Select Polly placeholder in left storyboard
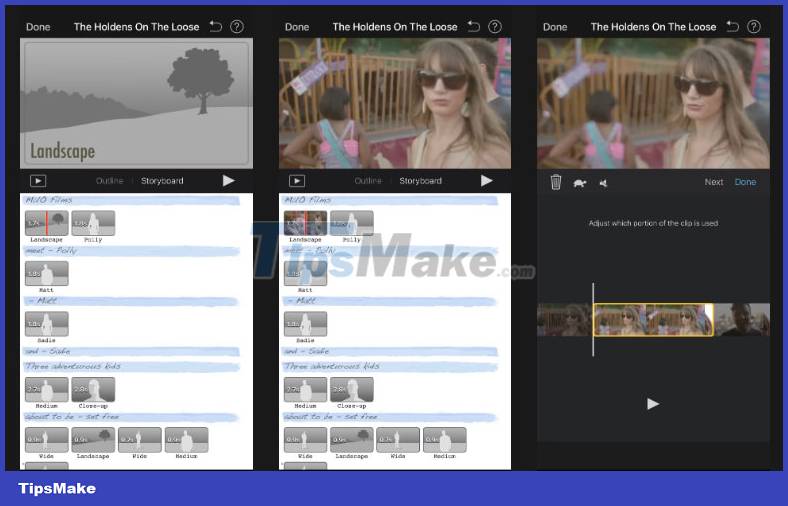Viewport: 788px width, 506px height. 93,224
